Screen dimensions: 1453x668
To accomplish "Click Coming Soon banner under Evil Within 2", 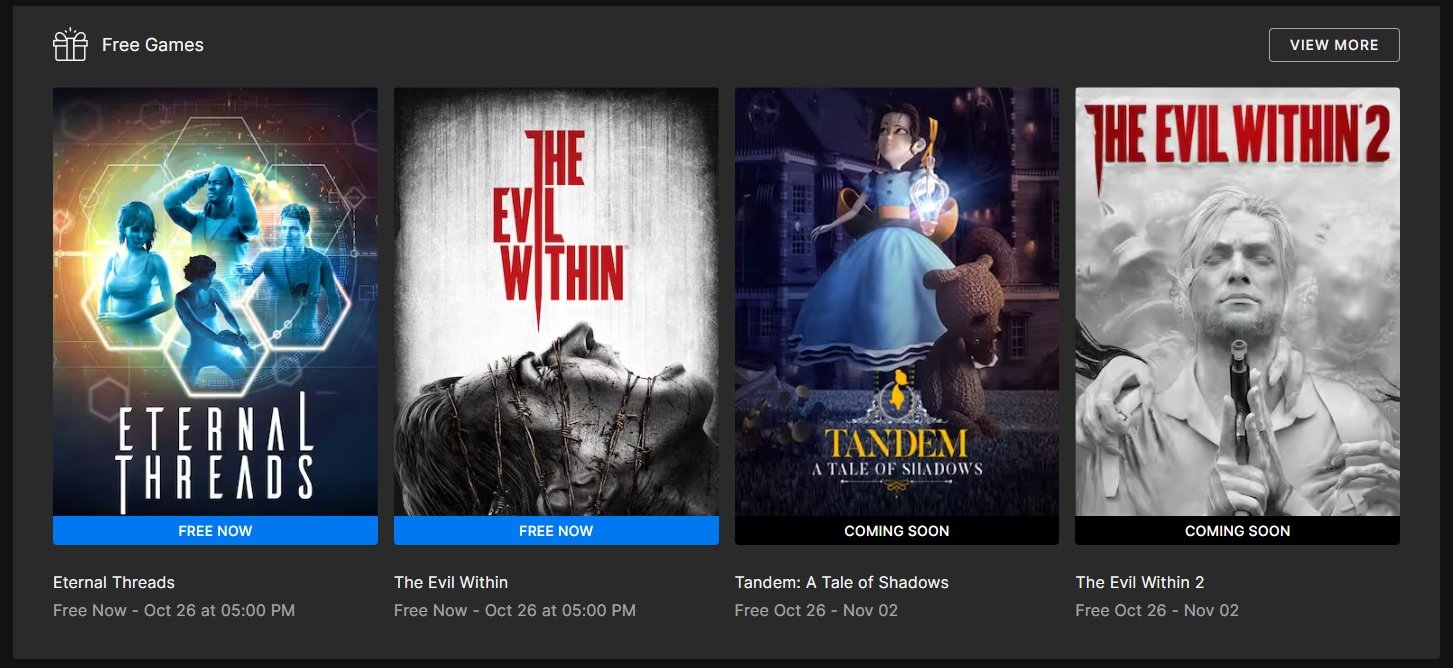I will tap(1237, 531).
